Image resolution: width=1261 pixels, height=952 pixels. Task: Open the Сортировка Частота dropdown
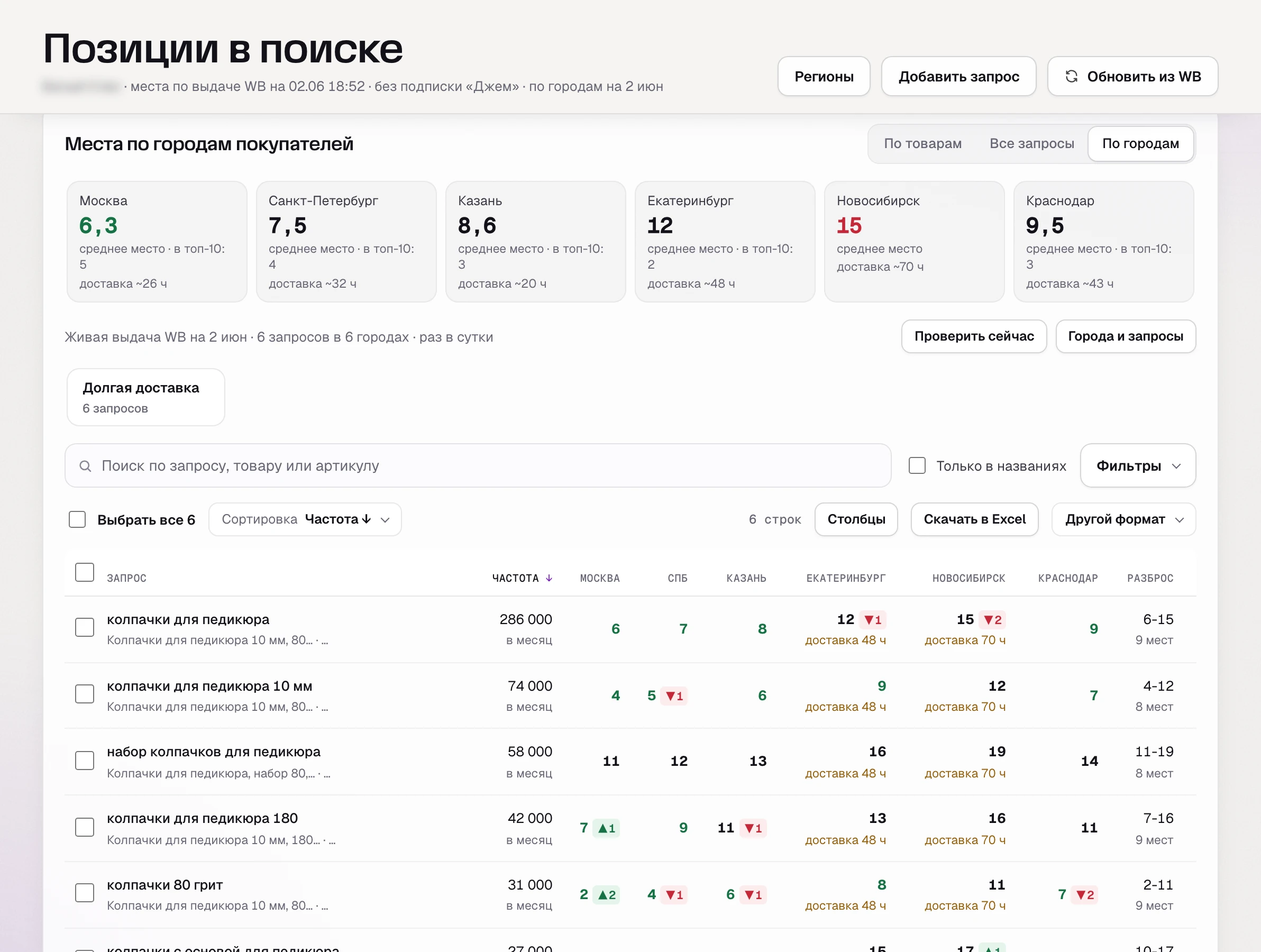[x=305, y=519]
